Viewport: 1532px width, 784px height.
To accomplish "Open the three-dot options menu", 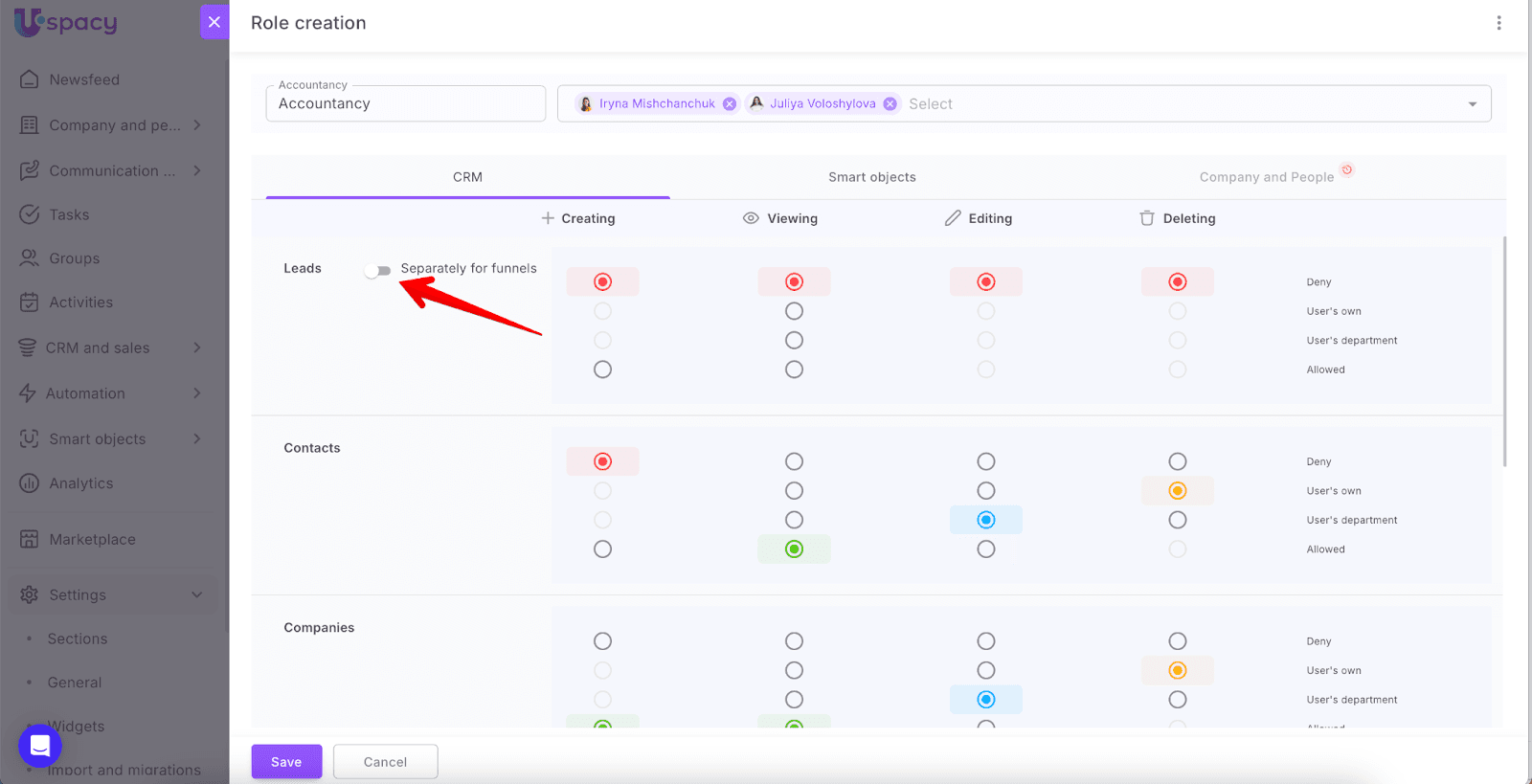I will click(1498, 23).
